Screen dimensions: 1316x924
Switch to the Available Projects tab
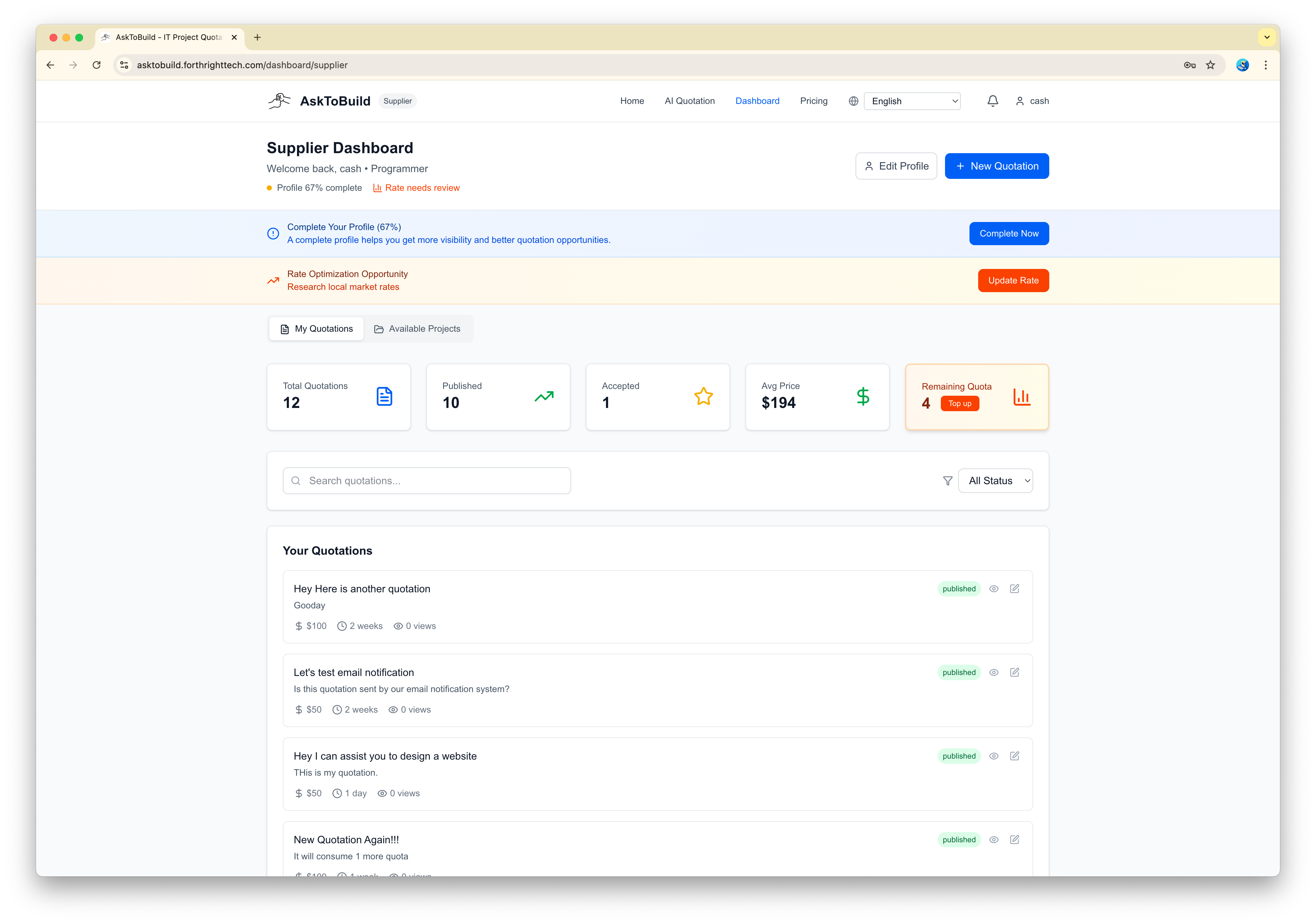[x=417, y=328]
